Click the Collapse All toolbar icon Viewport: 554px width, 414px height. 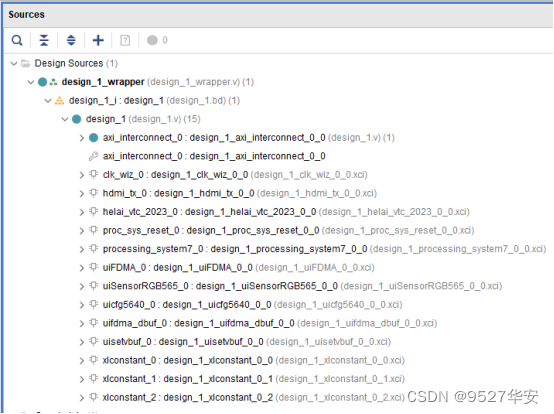tap(44, 40)
